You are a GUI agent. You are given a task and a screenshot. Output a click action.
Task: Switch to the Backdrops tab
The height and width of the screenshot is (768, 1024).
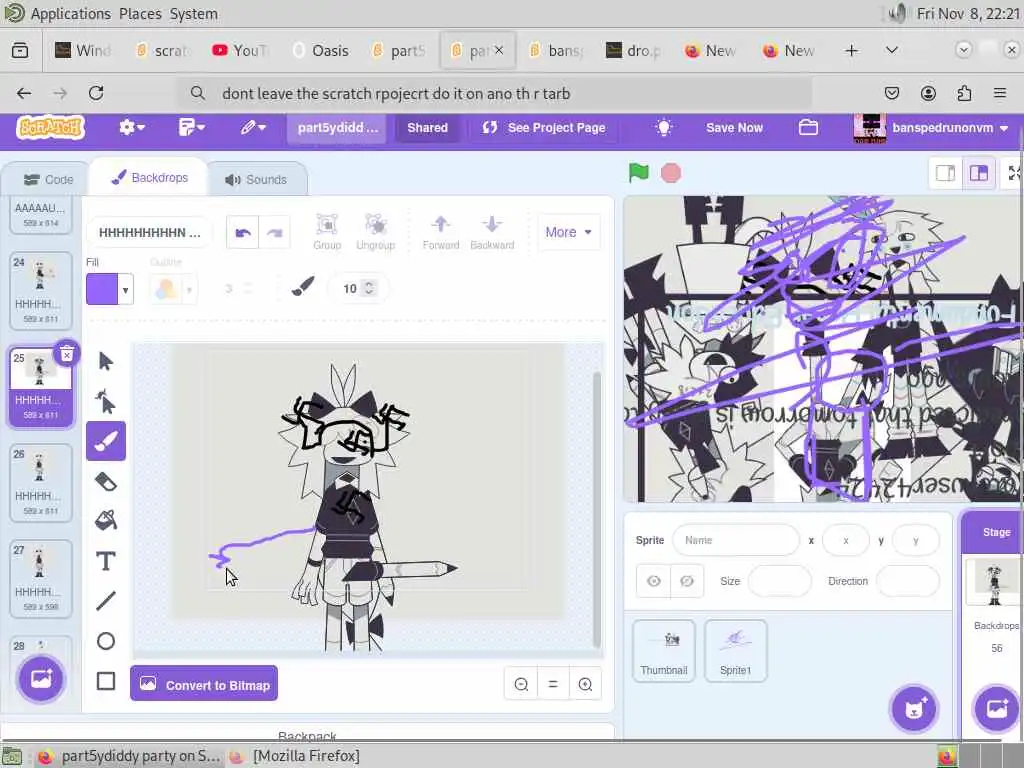tap(150, 178)
